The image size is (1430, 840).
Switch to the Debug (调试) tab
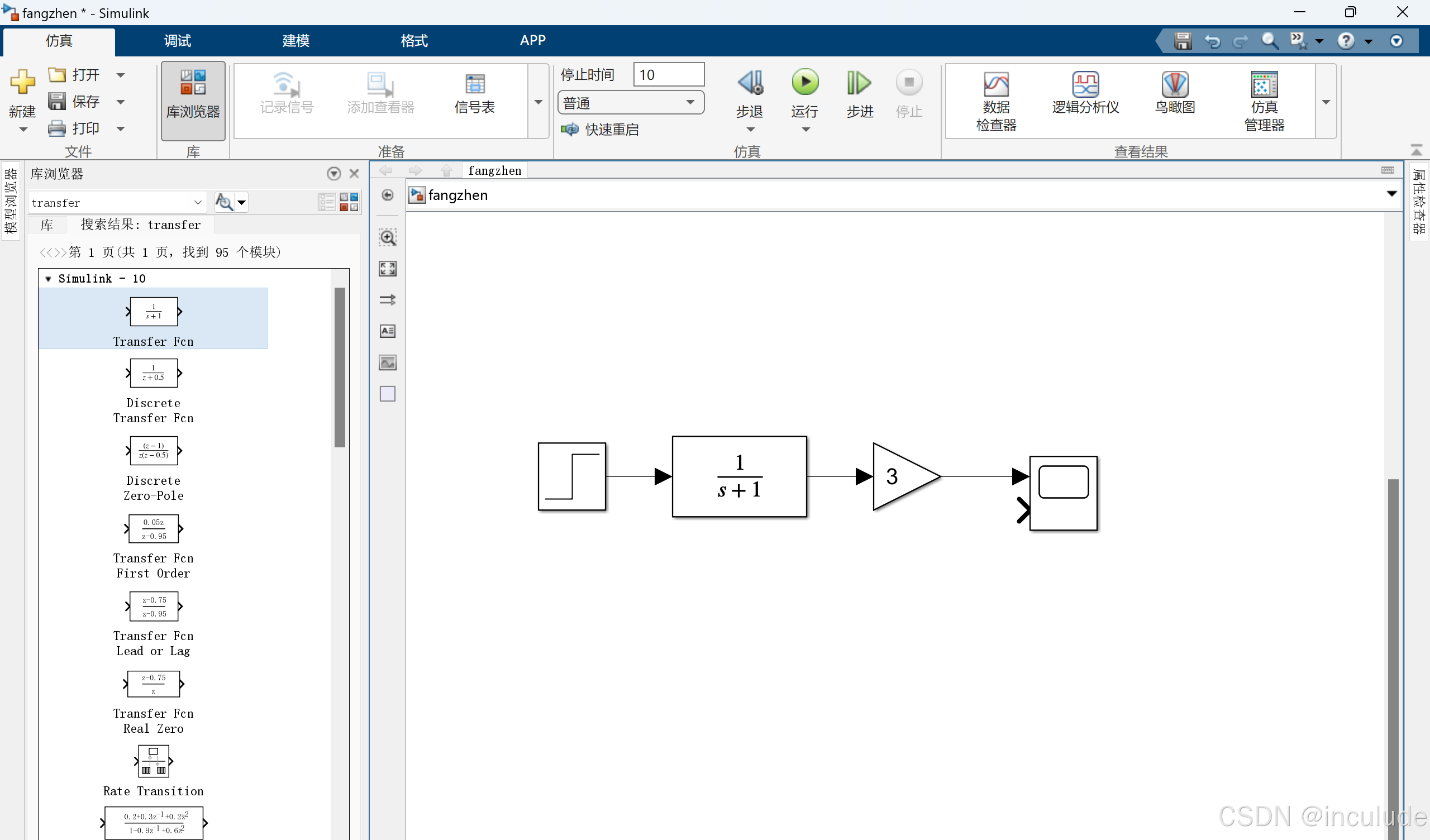178,40
